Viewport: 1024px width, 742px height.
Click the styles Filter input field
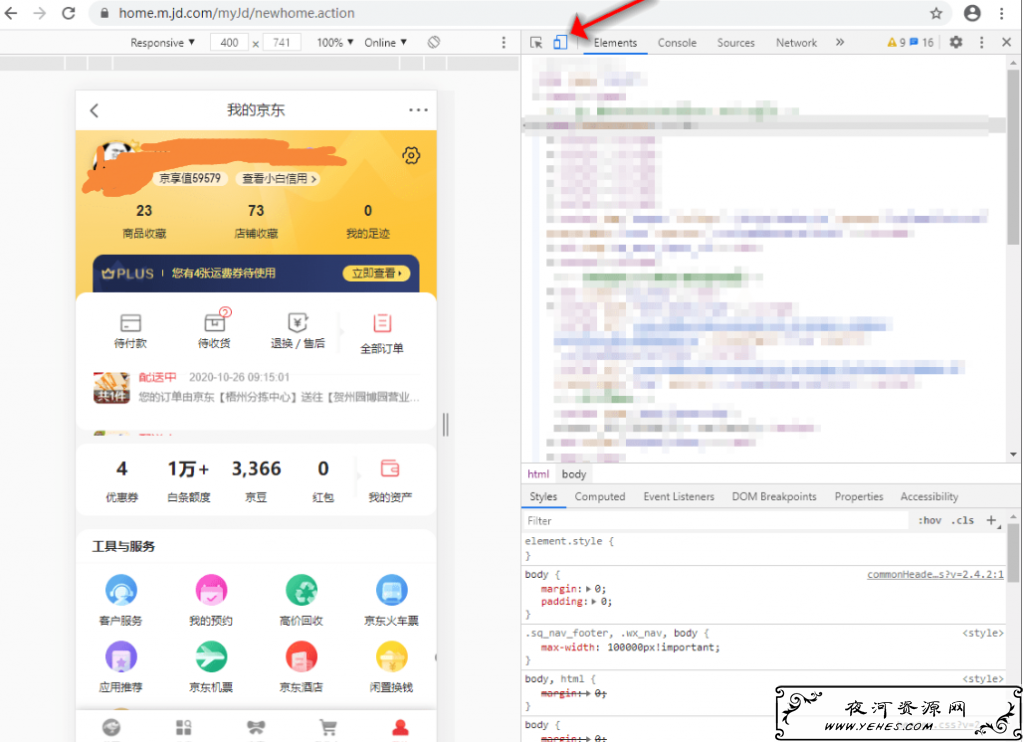click(x=715, y=521)
